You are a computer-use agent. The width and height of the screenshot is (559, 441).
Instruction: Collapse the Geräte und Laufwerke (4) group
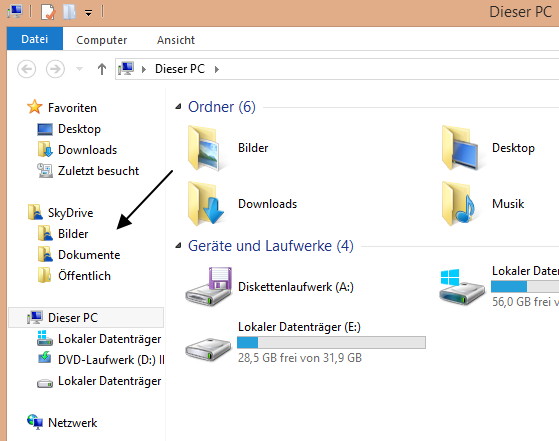pyautogui.click(x=178, y=245)
